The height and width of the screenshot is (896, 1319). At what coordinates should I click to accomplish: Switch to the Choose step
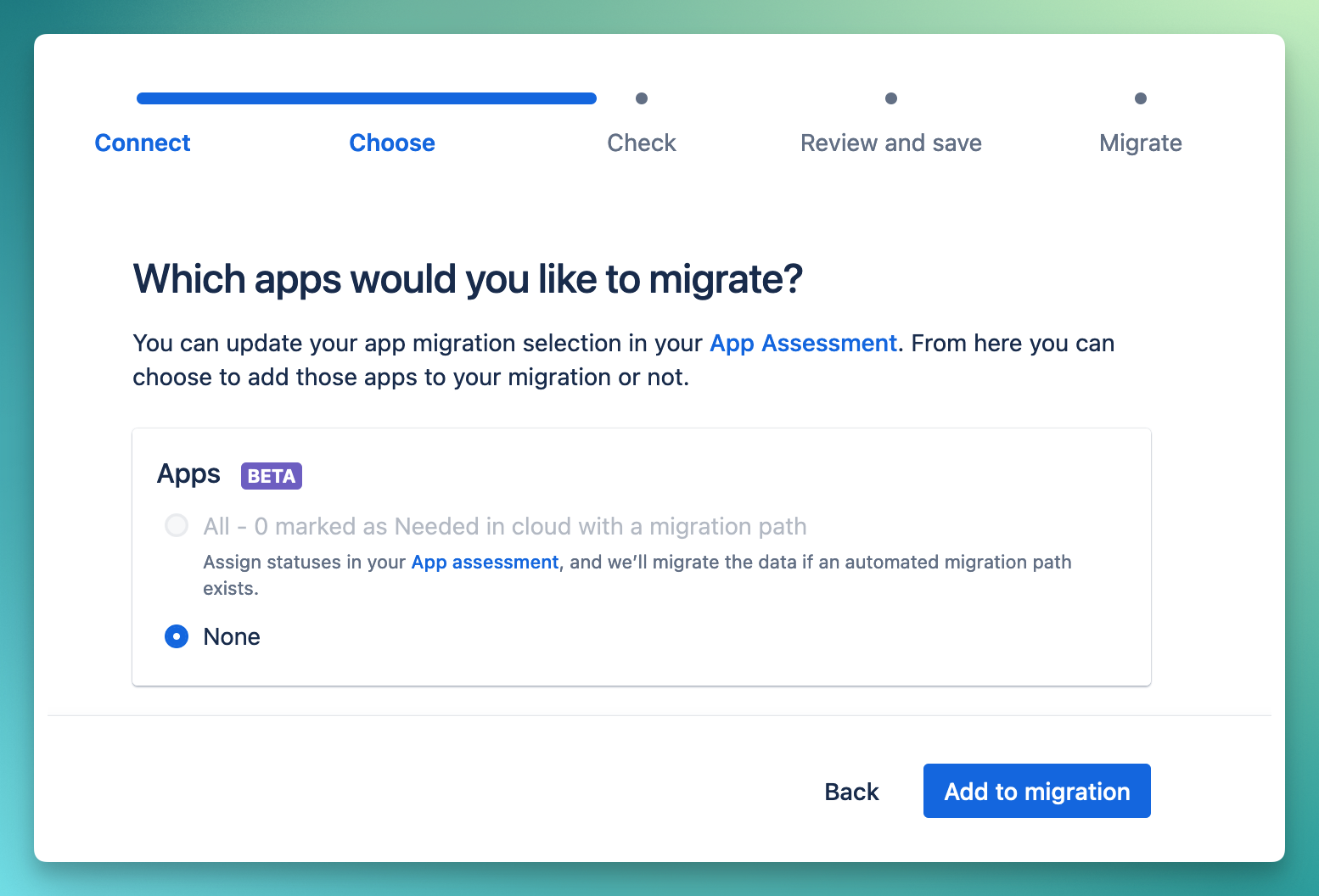(x=391, y=143)
